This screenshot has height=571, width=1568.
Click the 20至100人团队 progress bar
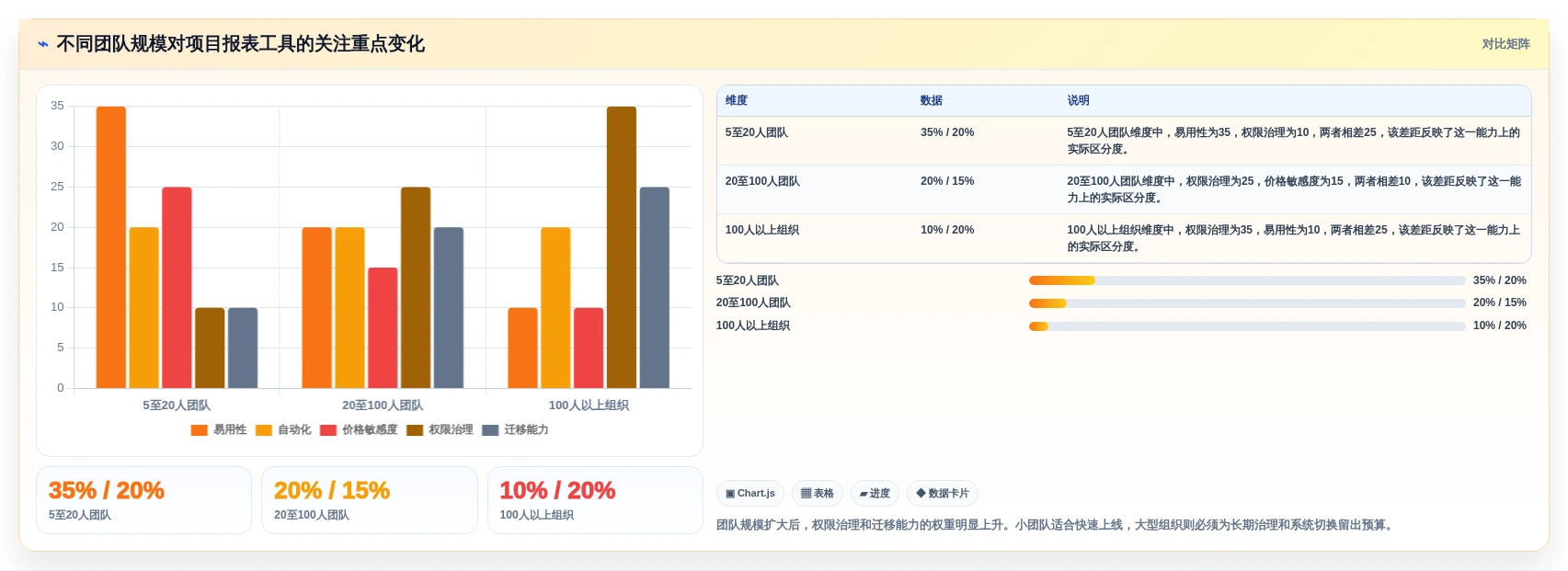(x=1247, y=303)
